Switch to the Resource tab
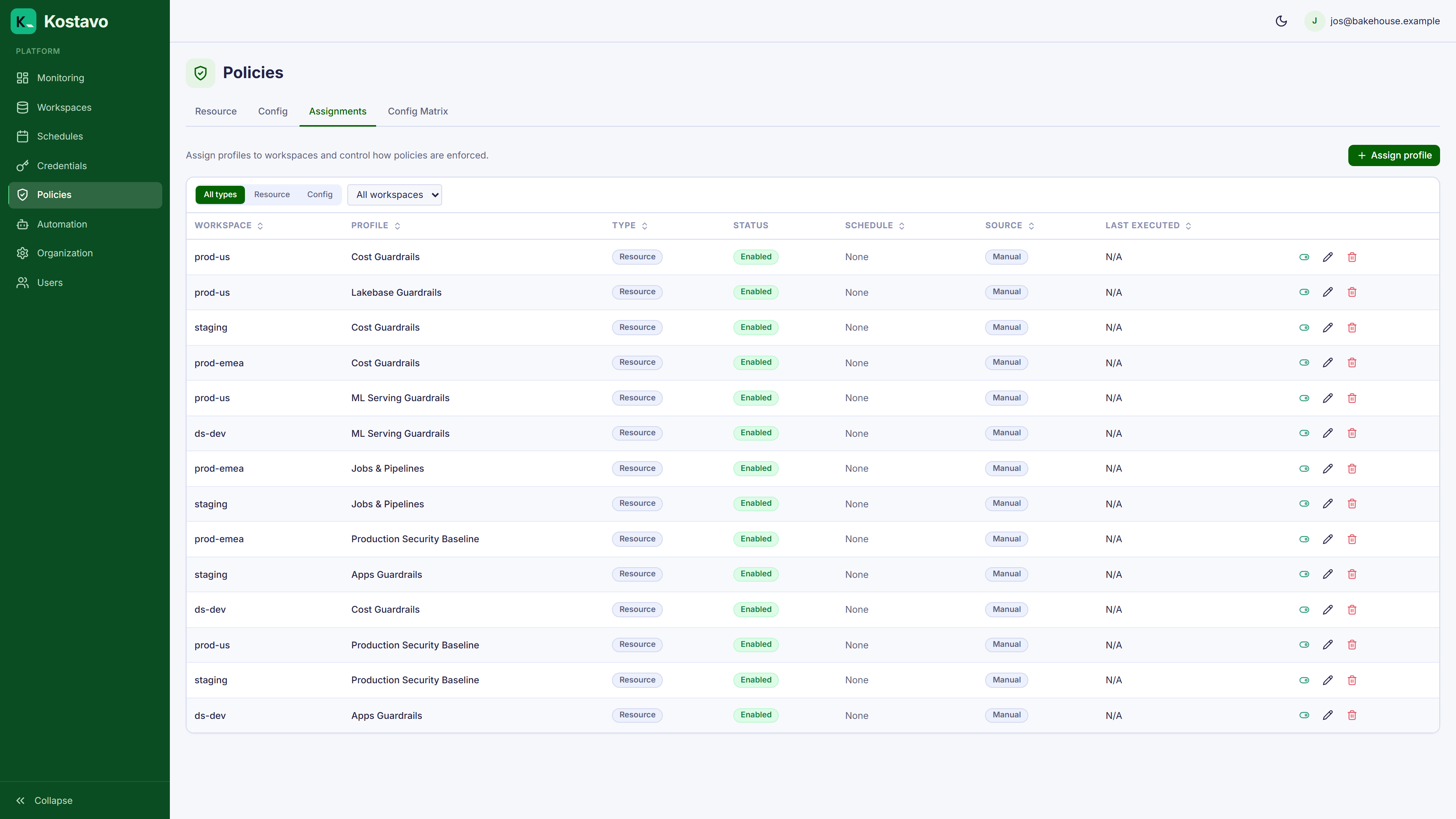Screen dimensions: 1456x819 (x=216, y=111)
